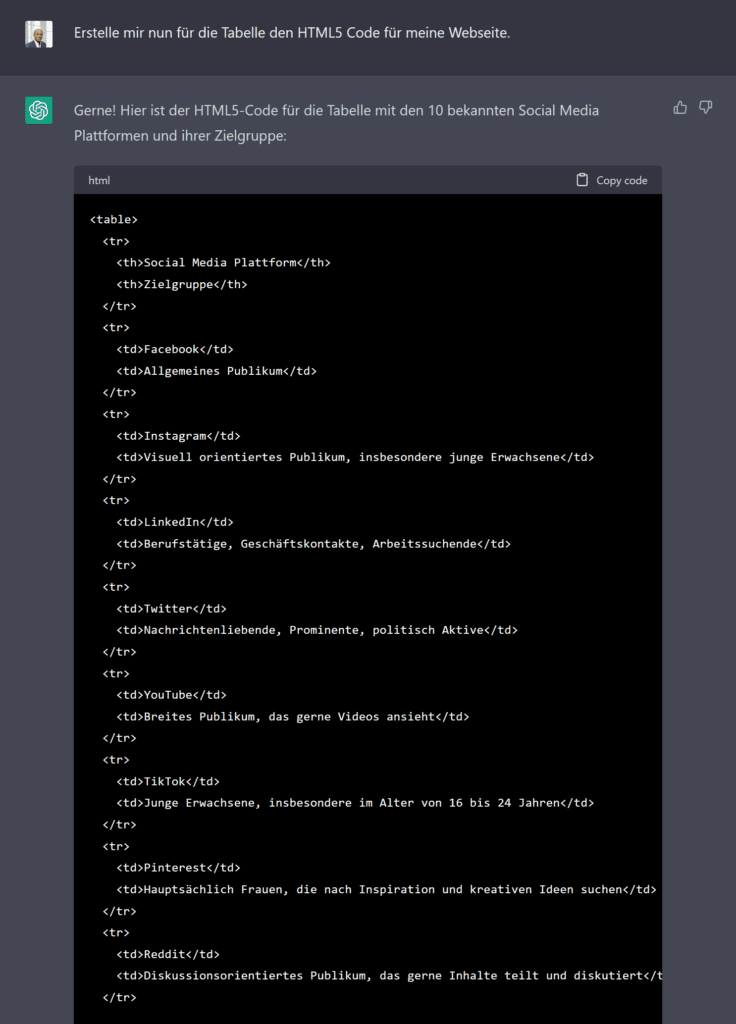
Task: Click the Reddit table cell line
Action: pos(168,954)
